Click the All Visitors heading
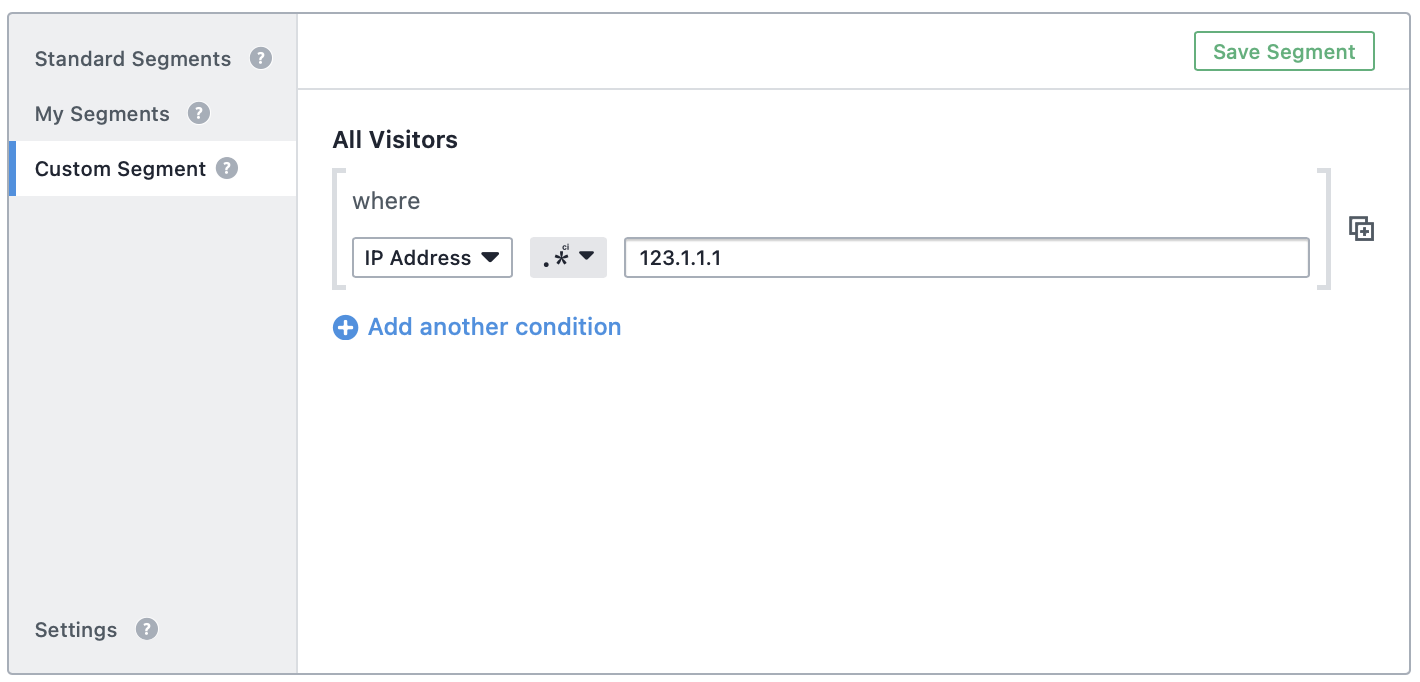This screenshot has width=1420, height=682. [395, 140]
